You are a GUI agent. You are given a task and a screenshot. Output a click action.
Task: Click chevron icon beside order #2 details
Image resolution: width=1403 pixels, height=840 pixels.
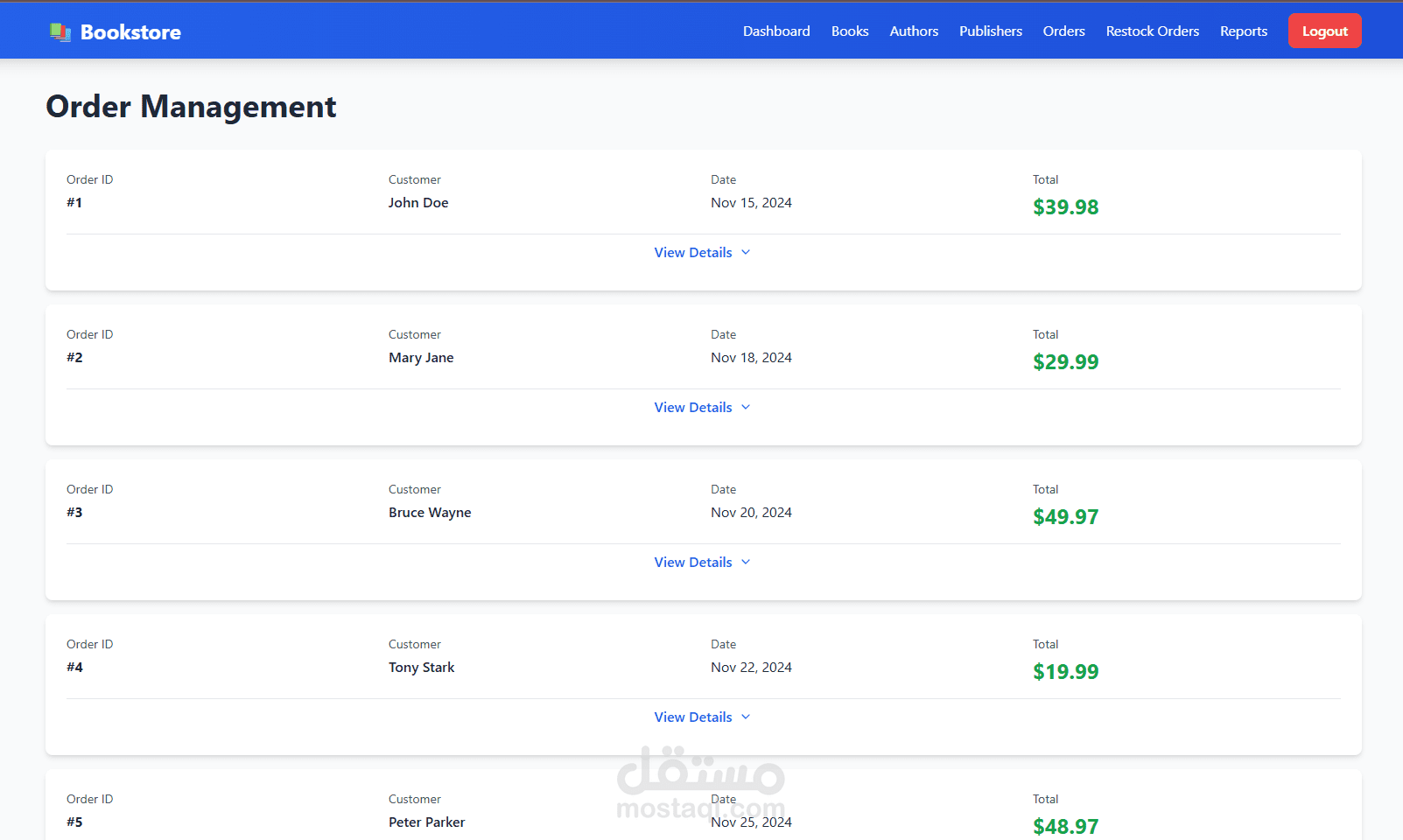click(746, 408)
